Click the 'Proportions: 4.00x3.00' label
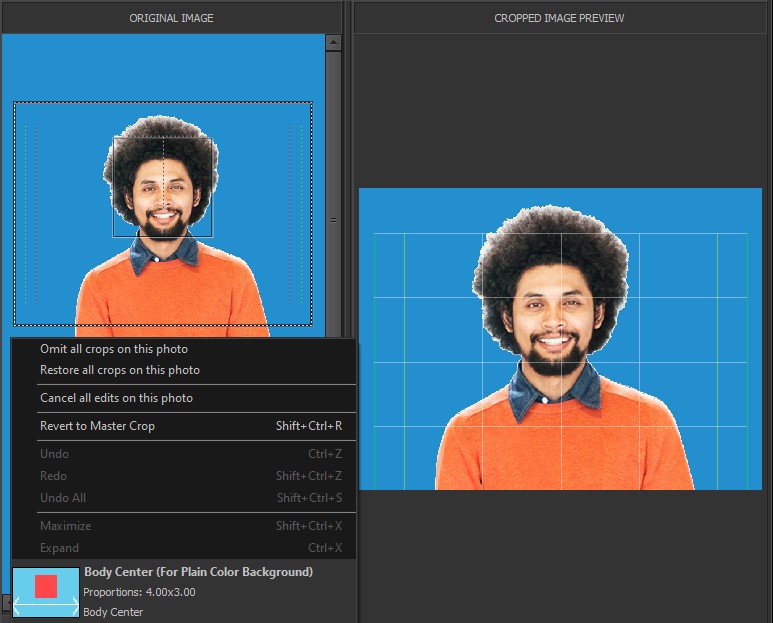 (x=139, y=592)
